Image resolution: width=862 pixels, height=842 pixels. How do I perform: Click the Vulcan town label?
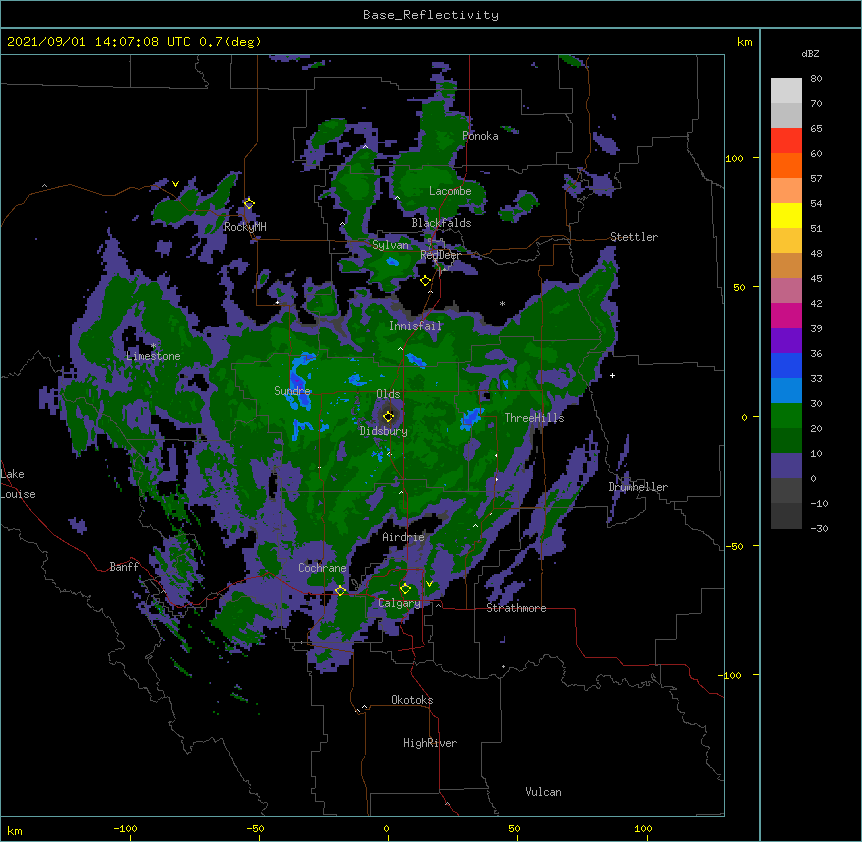click(543, 792)
